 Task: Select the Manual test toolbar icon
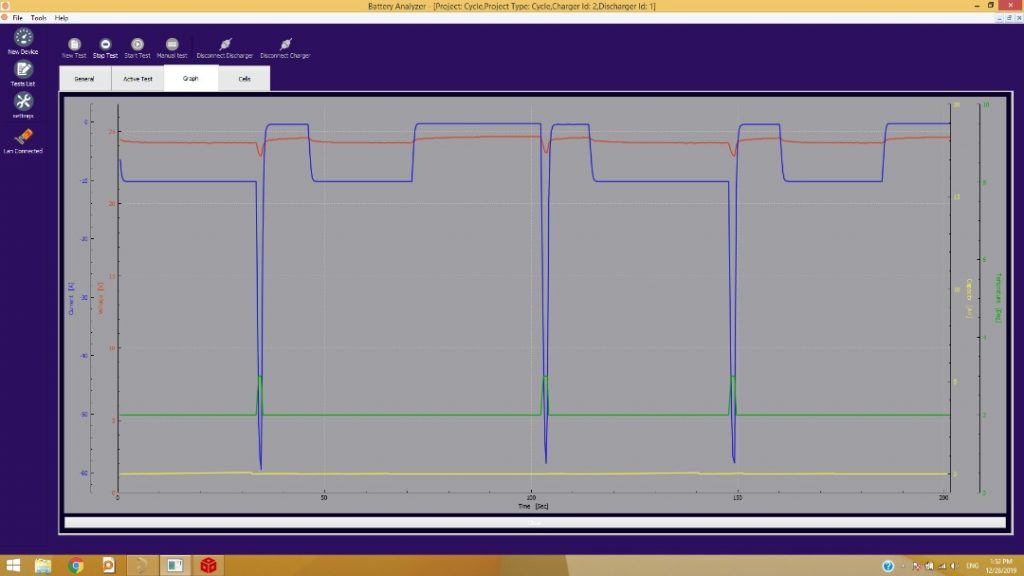[x=172, y=45]
